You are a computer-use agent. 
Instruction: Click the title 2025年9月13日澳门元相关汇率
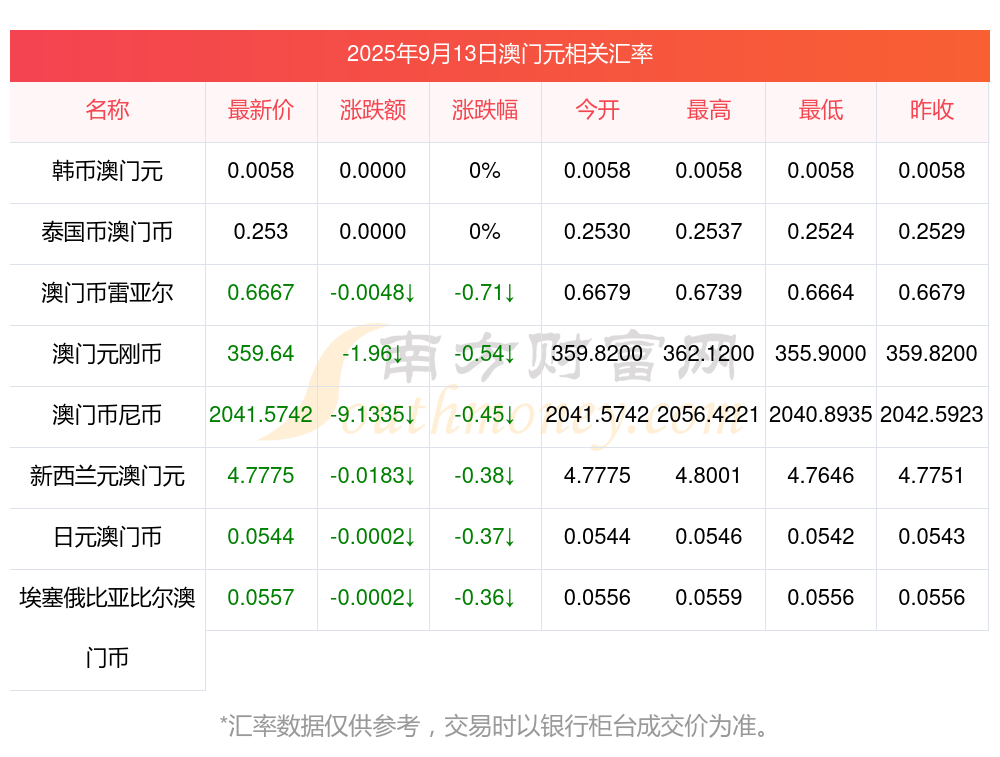499,54
